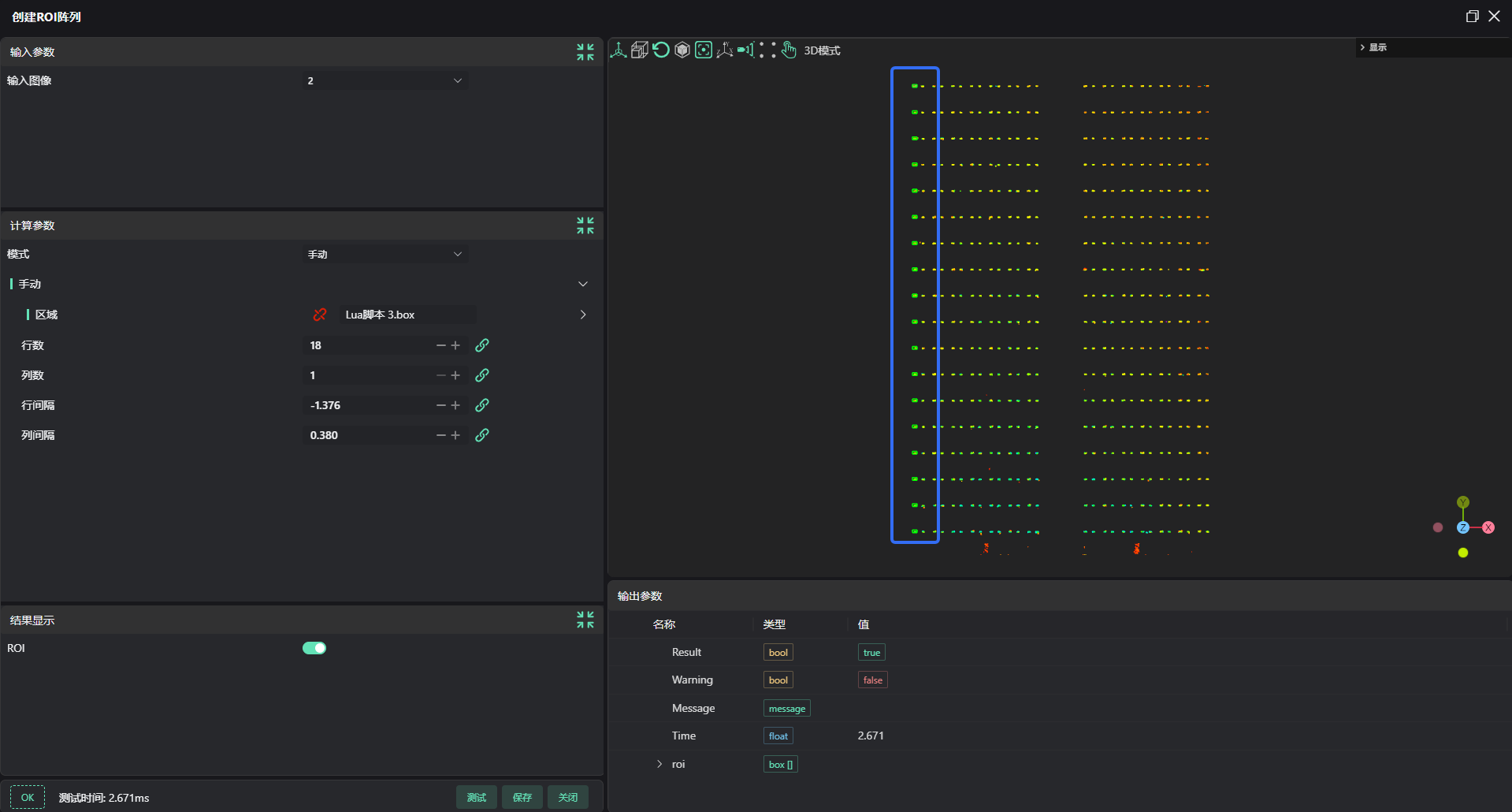The height and width of the screenshot is (812, 1512).
Task: Click the solid shaded cube view icon
Action: tap(682, 50)
